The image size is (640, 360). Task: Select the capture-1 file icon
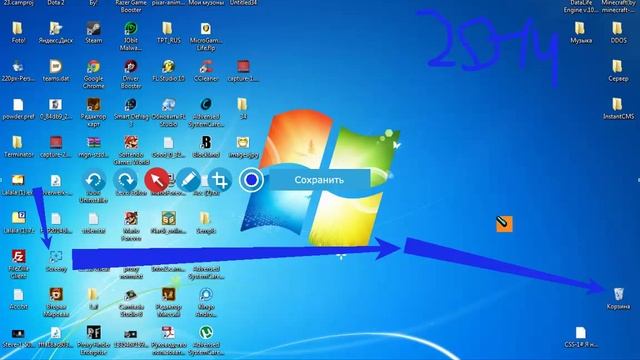click(243, 71)
